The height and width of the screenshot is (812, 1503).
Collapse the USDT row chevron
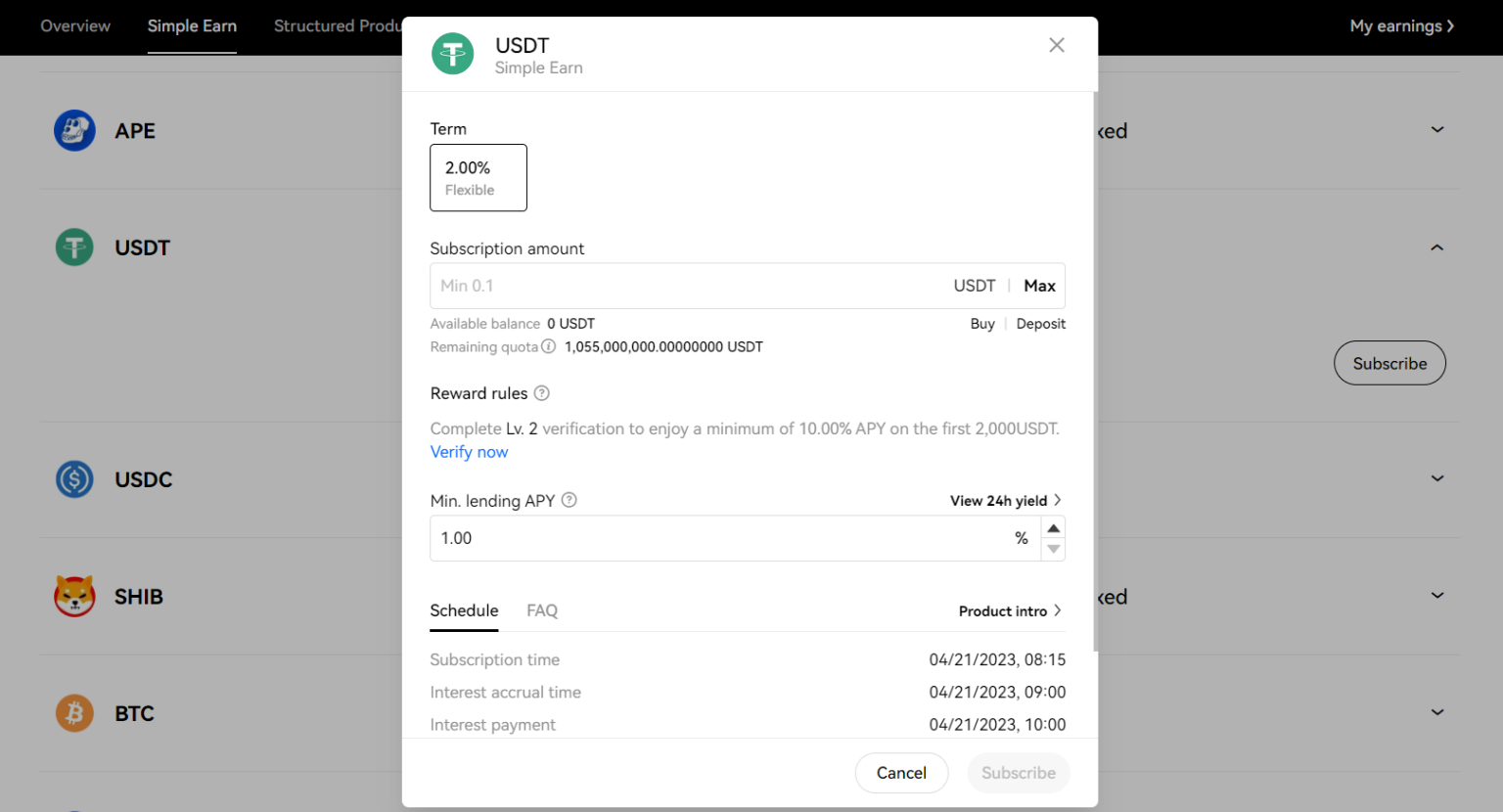1436,248
